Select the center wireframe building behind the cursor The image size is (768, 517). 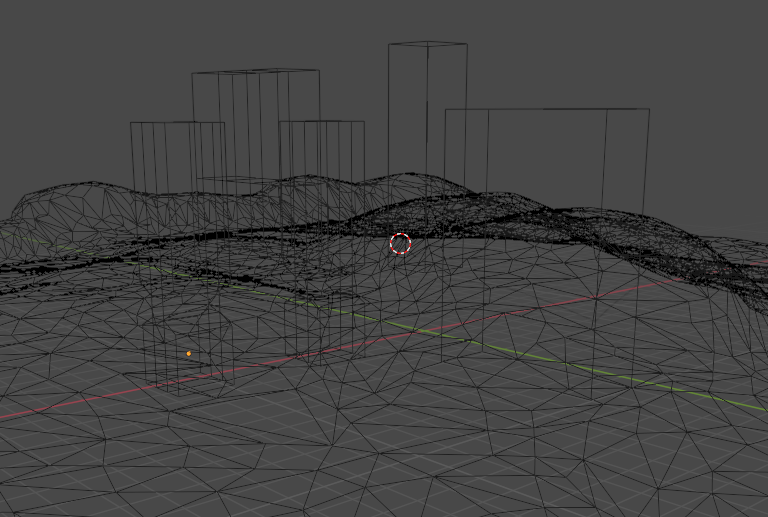322,150
